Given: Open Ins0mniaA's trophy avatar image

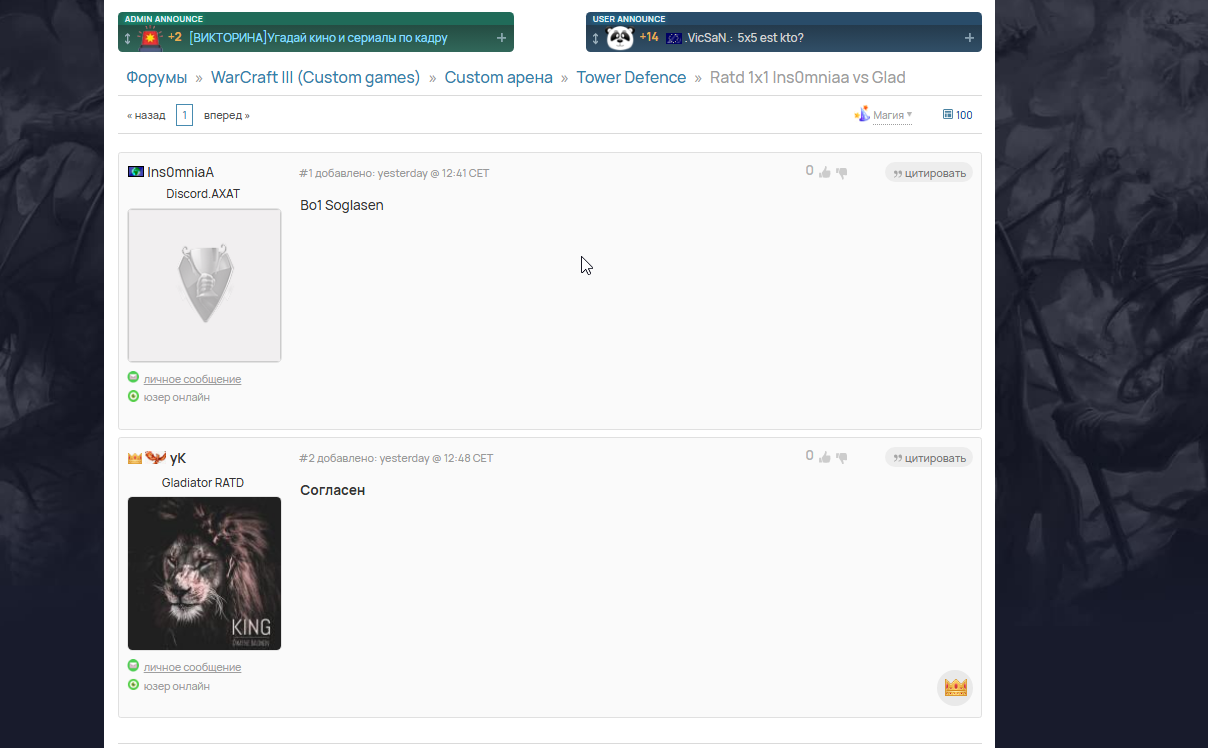Looking at the screenshot, I should (x=204, y=285).
